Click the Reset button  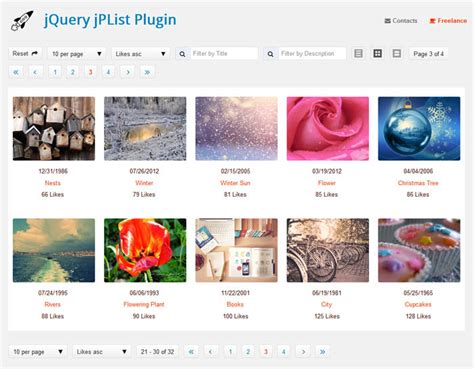coord(25,53)
